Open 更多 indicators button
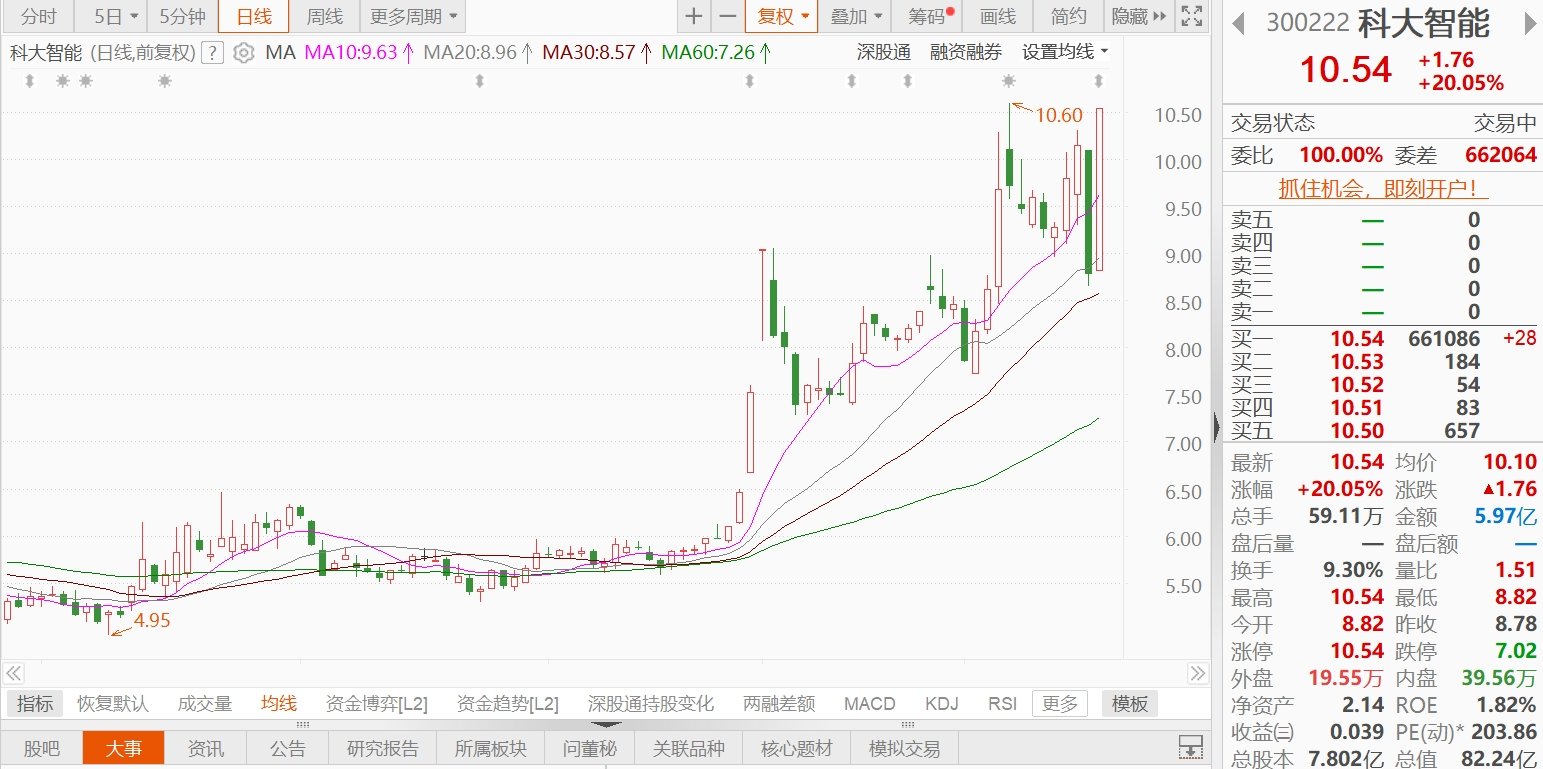Viewport: 1543px width, 769px height. [1060, 703]
